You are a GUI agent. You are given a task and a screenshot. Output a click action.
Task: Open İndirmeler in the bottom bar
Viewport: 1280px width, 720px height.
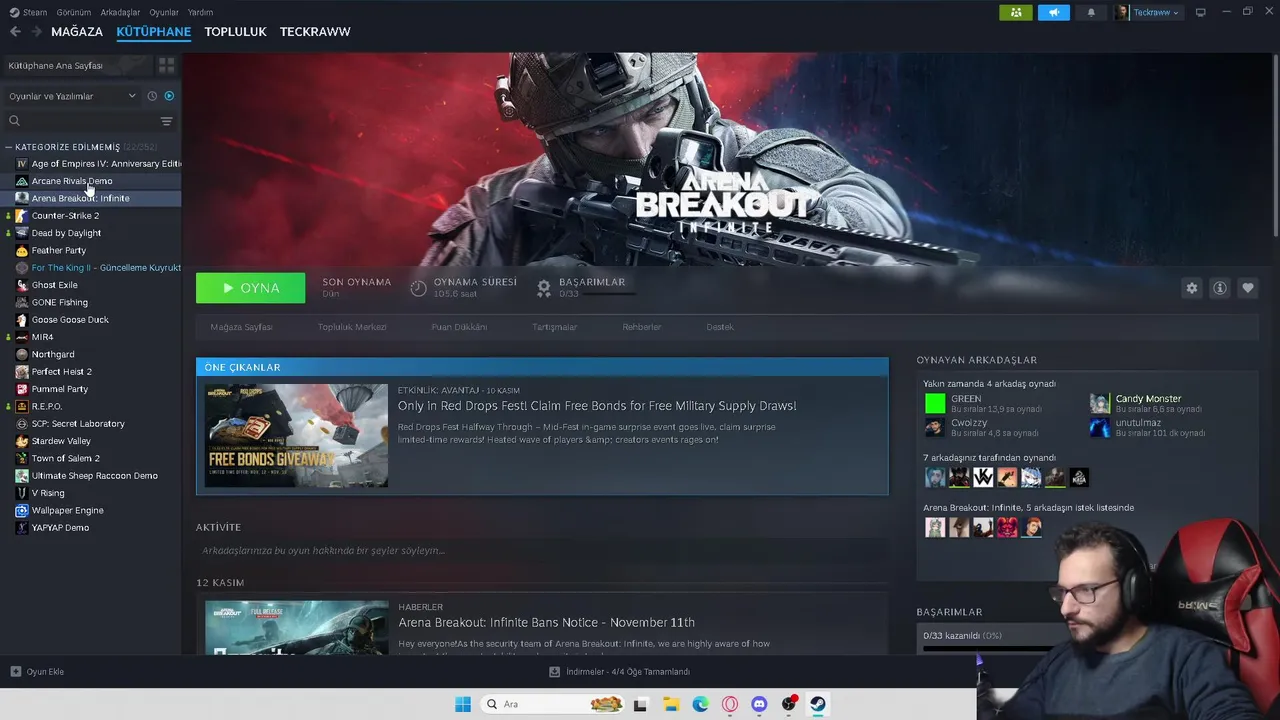(x=620, y=672)
